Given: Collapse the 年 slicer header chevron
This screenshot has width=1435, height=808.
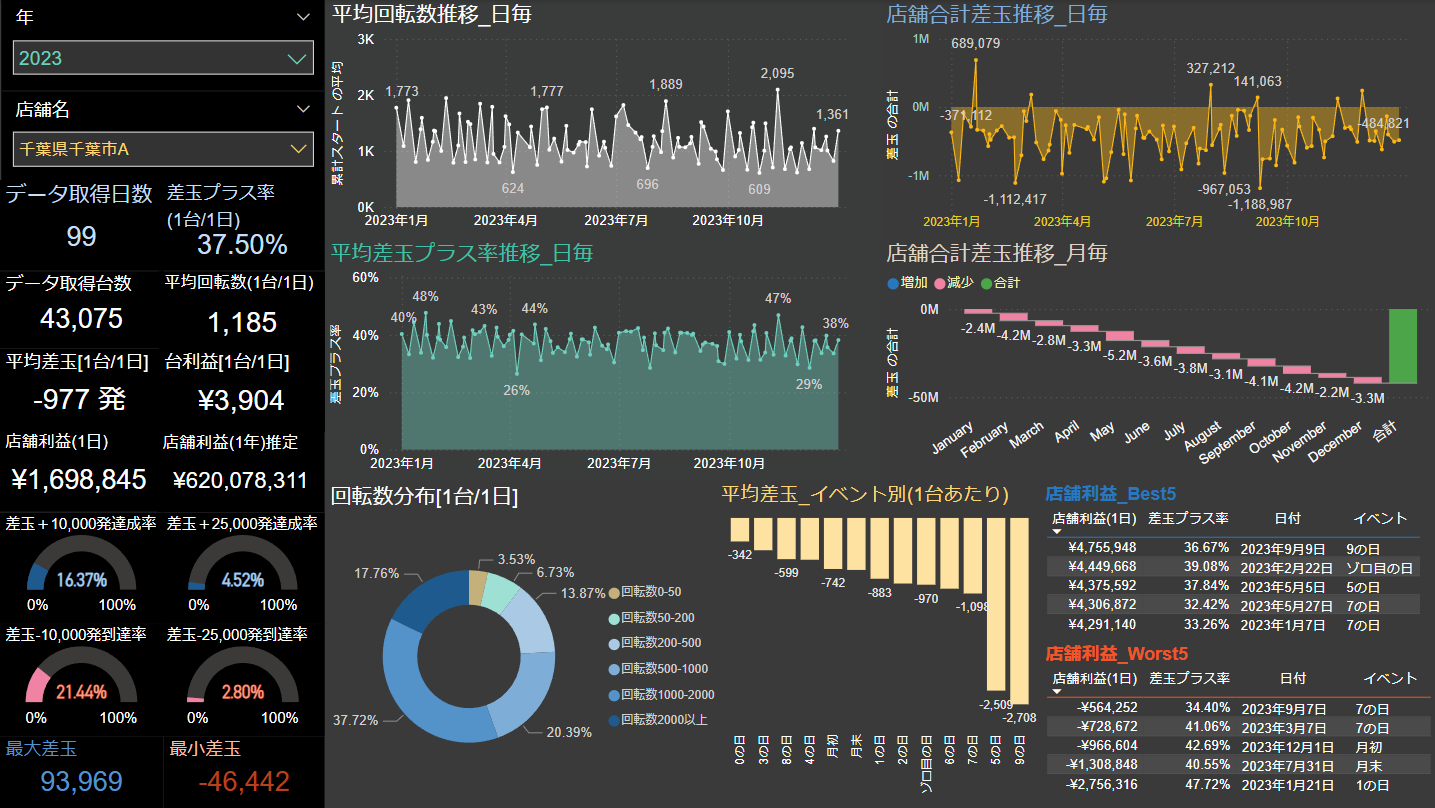Looking at the screenshot, I should 304,17.
